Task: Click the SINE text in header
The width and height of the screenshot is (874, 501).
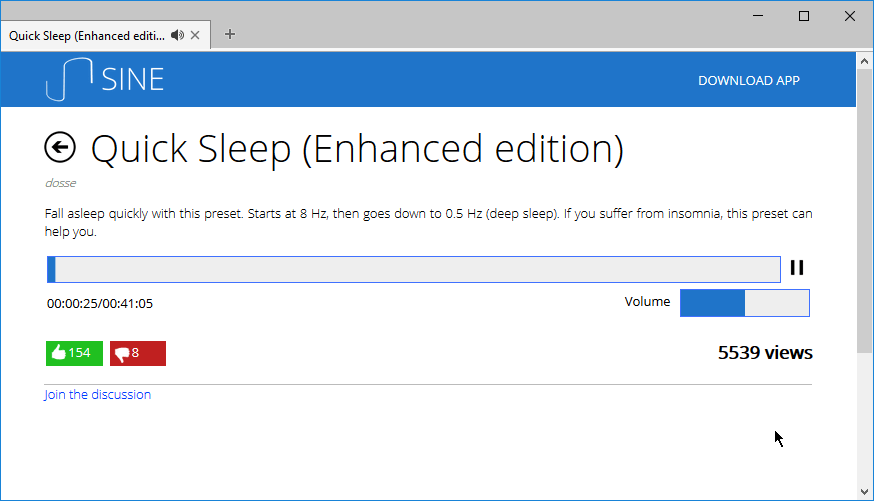Action: point(133,79)
